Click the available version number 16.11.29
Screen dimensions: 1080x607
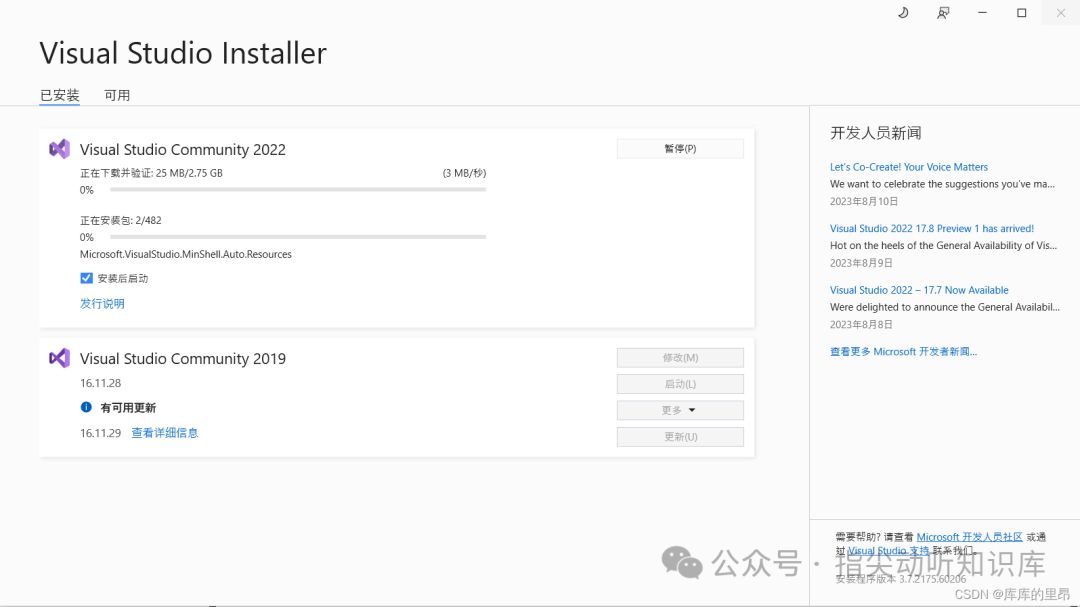(101, 433)
